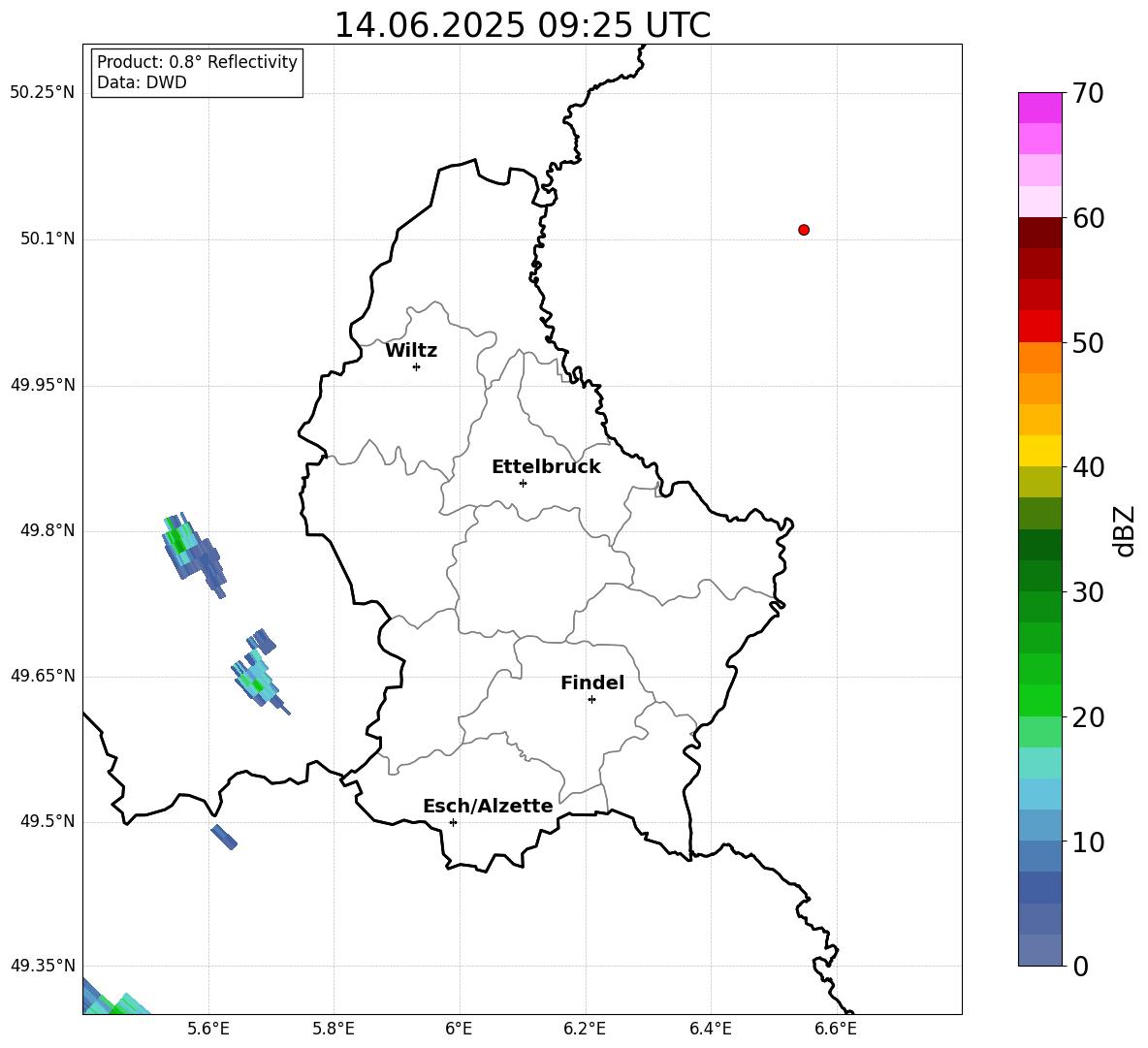Image resolution: width=1148 pixels, height=1048 pixels.
Task: Click the 6.6°E longitude label
Action: 836,1029
